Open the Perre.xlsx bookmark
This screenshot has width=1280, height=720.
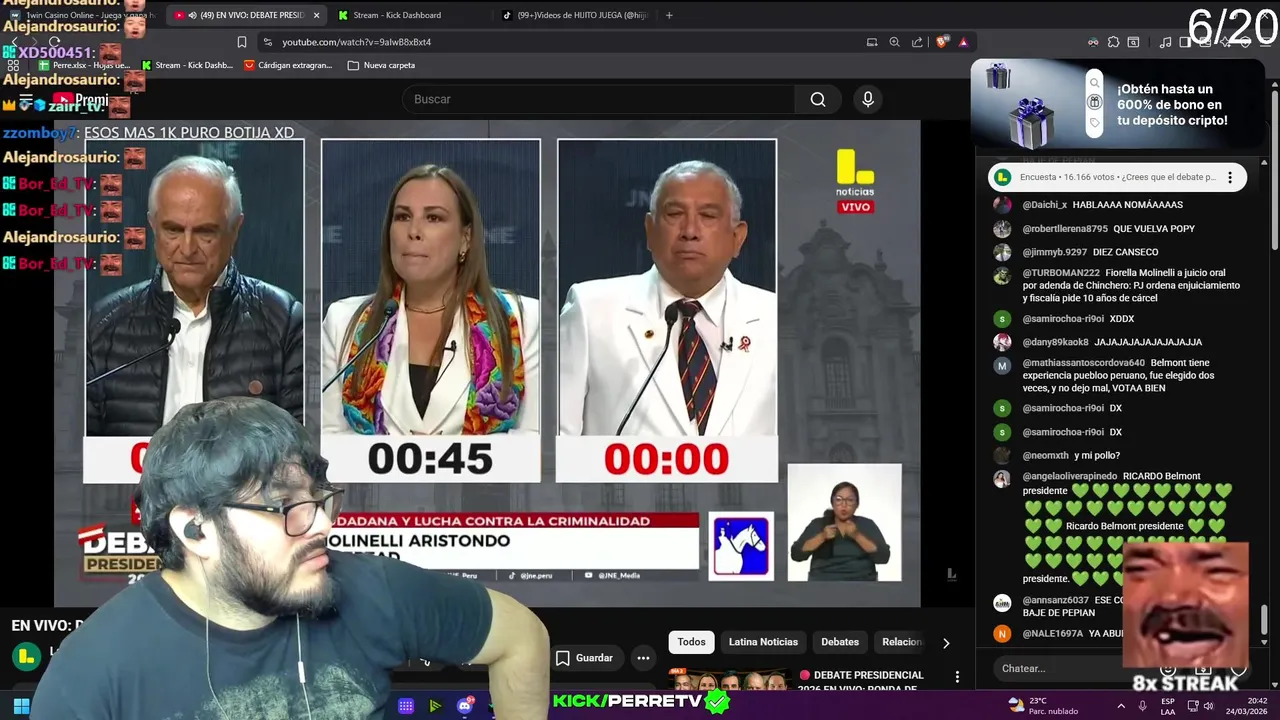(84, 65)
